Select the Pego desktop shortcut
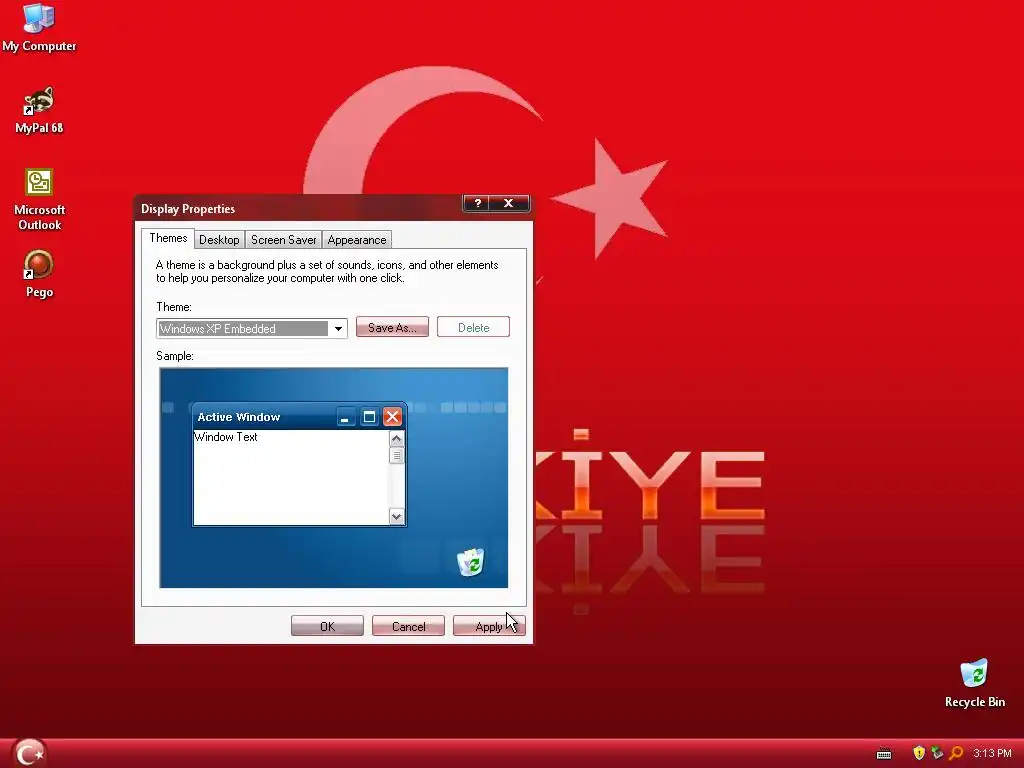 click(39, 274)
